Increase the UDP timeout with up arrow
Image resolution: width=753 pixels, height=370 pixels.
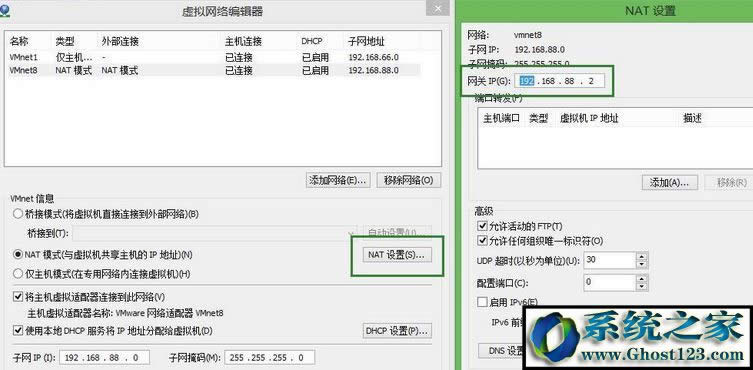pyautogui.click(x=642, y=256)
